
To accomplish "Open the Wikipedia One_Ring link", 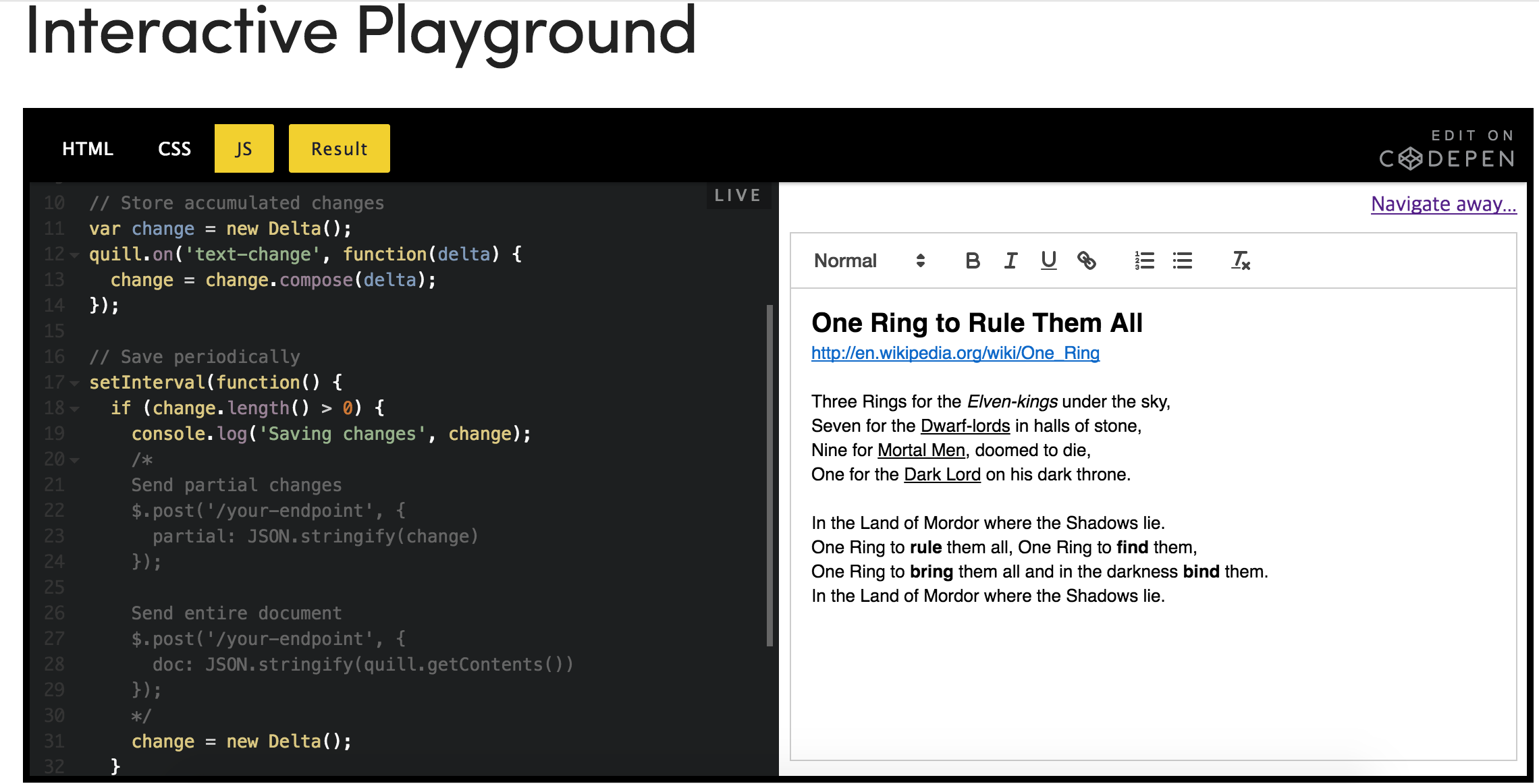I will coord(955,353).
